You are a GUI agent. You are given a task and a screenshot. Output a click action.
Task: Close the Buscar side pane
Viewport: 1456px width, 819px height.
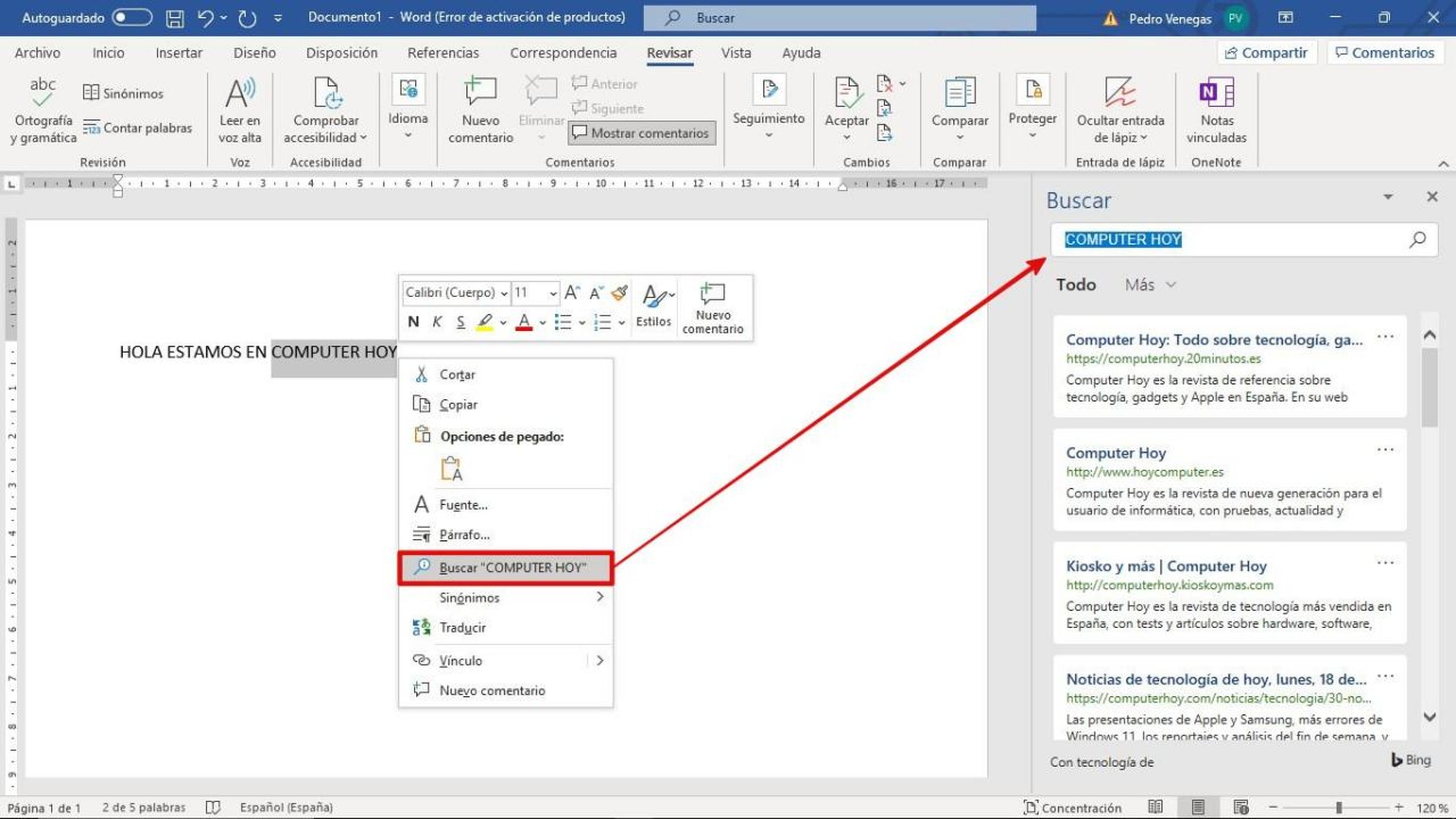pyautogui.click(x=1432, y=197)
